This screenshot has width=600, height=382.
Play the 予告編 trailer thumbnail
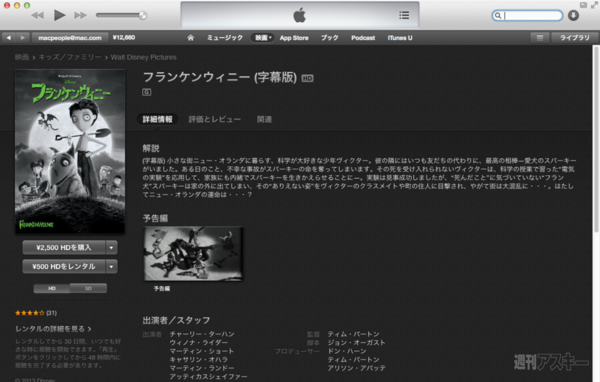[x=193, y=254]
